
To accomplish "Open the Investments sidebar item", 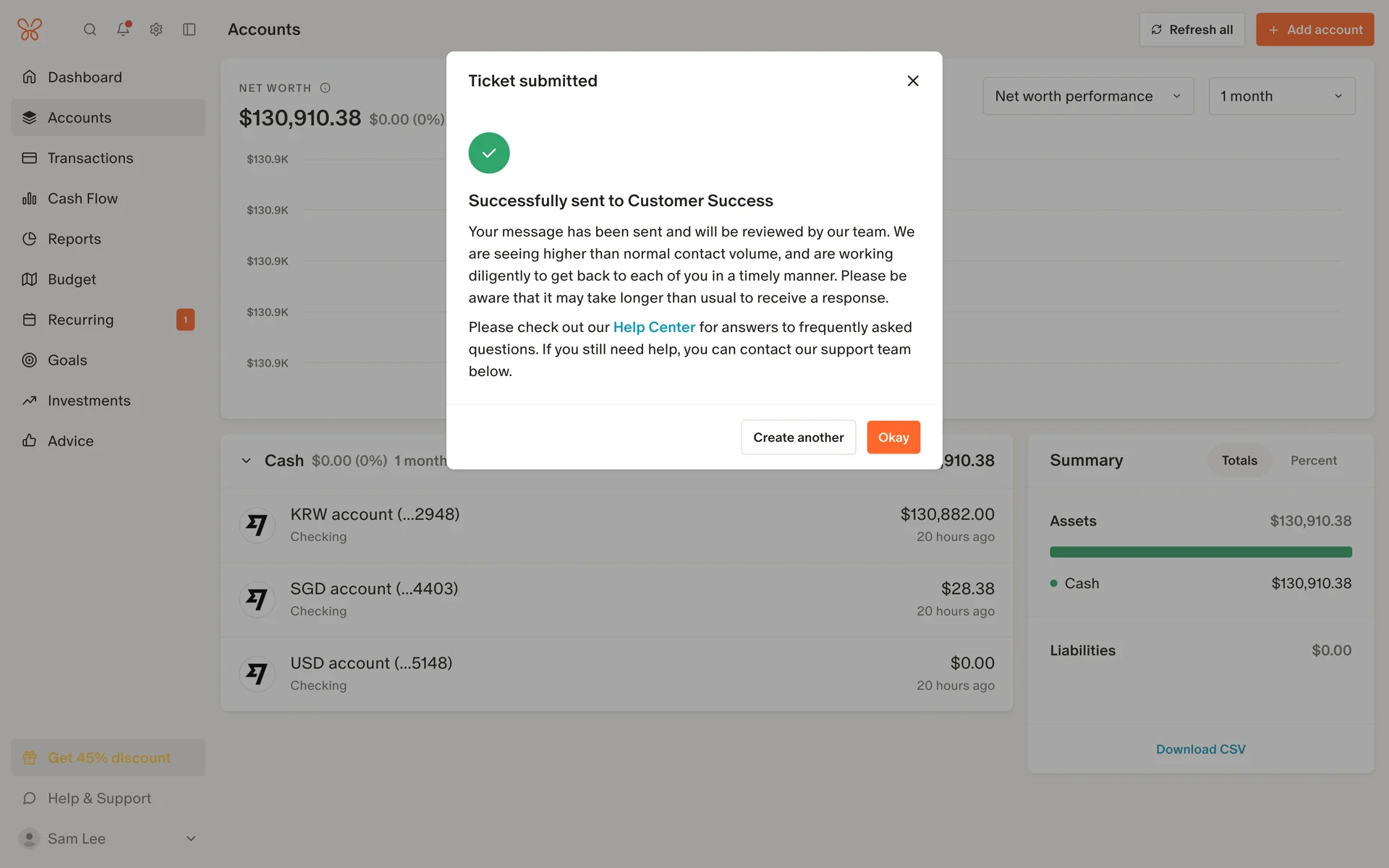I will point(89,401).
